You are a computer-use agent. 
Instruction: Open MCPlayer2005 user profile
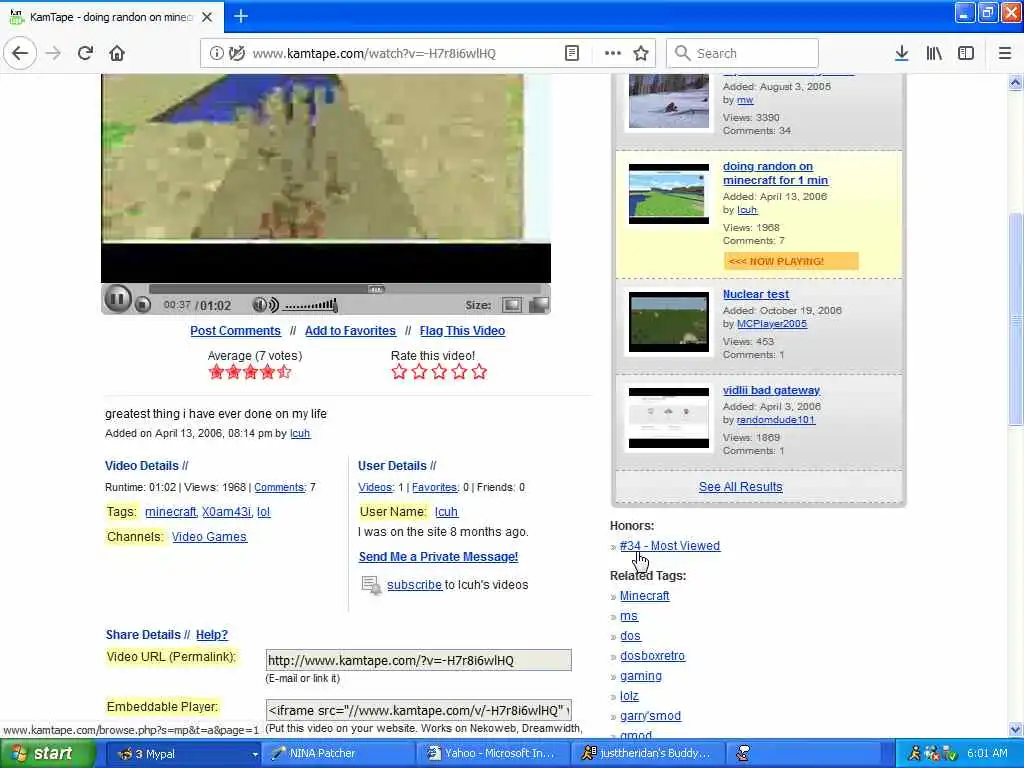pos(772,324)
